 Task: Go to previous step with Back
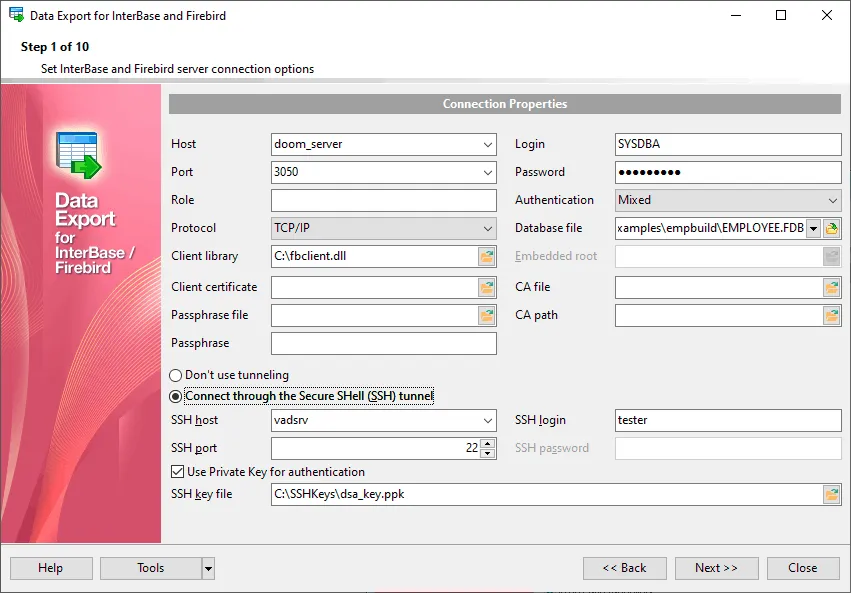click(625, 568)
